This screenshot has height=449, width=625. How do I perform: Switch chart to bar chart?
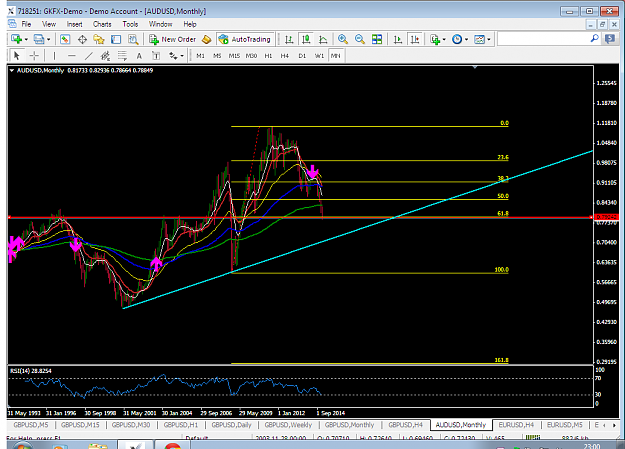point(289,39)
